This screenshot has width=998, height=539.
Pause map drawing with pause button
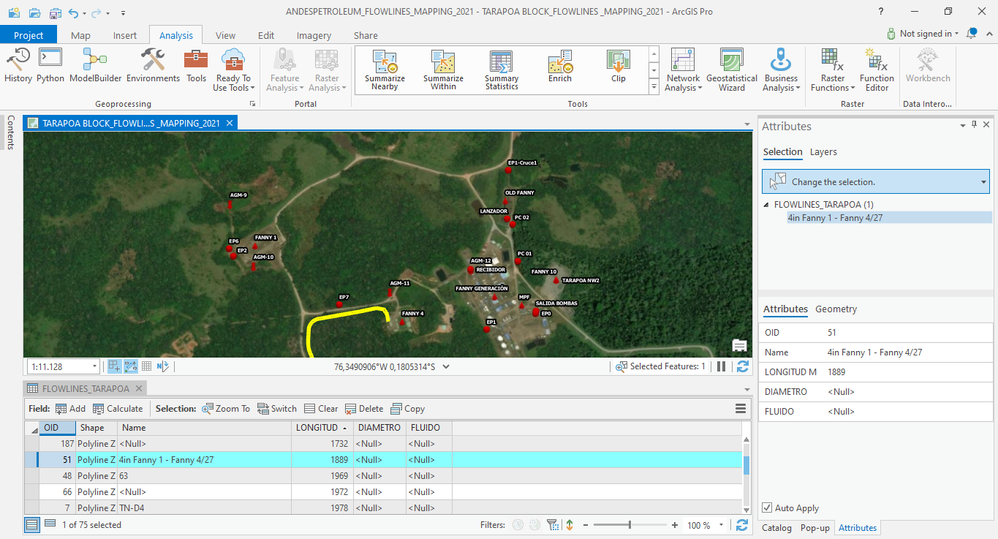[x=721, y=367]
